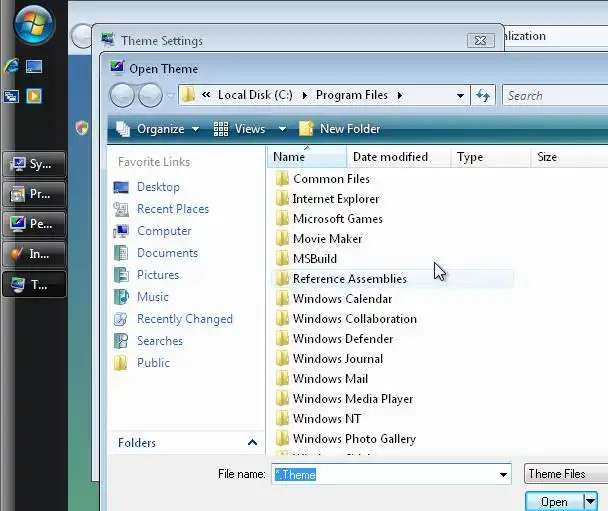Select the Reference Assemblies folder icon
This screenshot has width=608, height=511.
282,278
